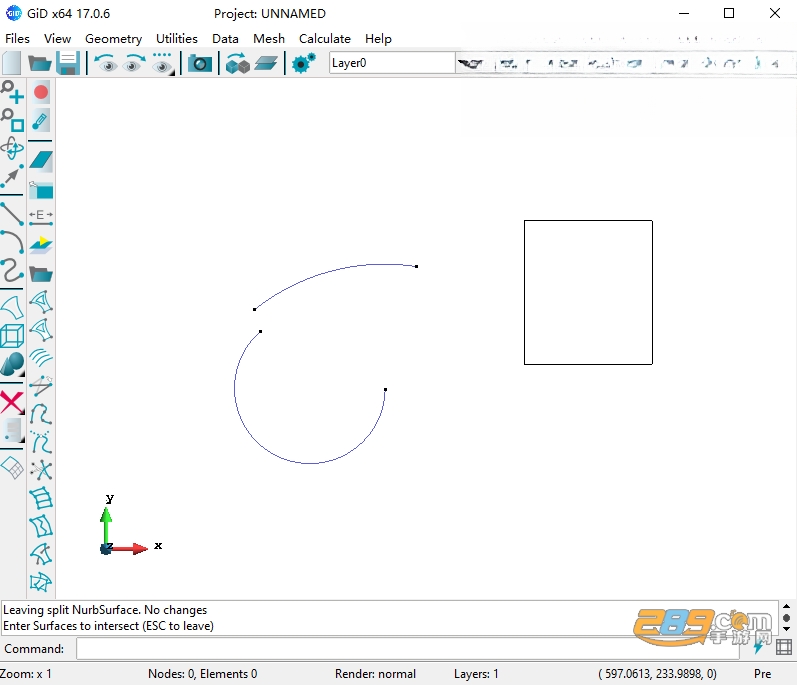
Task: Toggle the dotted eye view options
Action: point(162,64)
